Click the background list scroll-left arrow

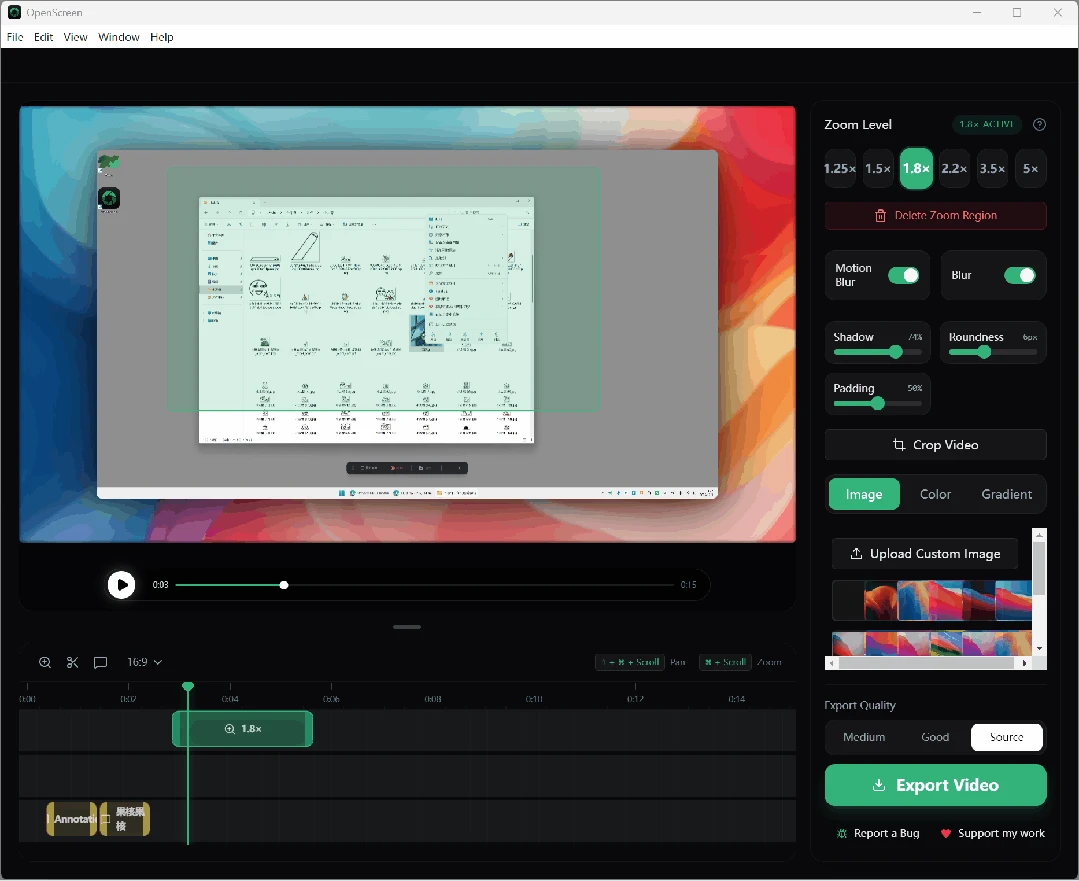(832, 664)
